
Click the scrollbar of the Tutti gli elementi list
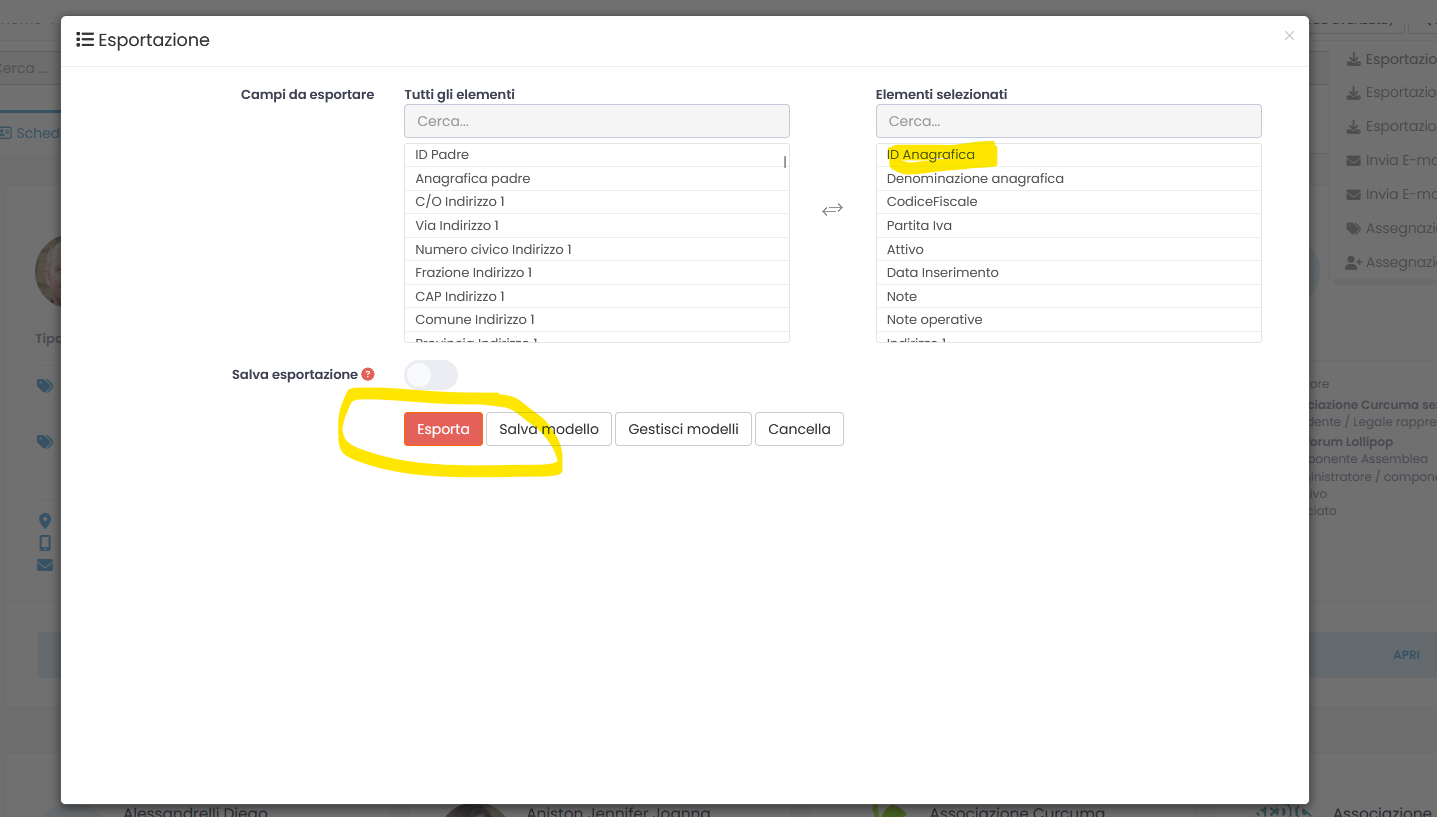coord(785,162)
